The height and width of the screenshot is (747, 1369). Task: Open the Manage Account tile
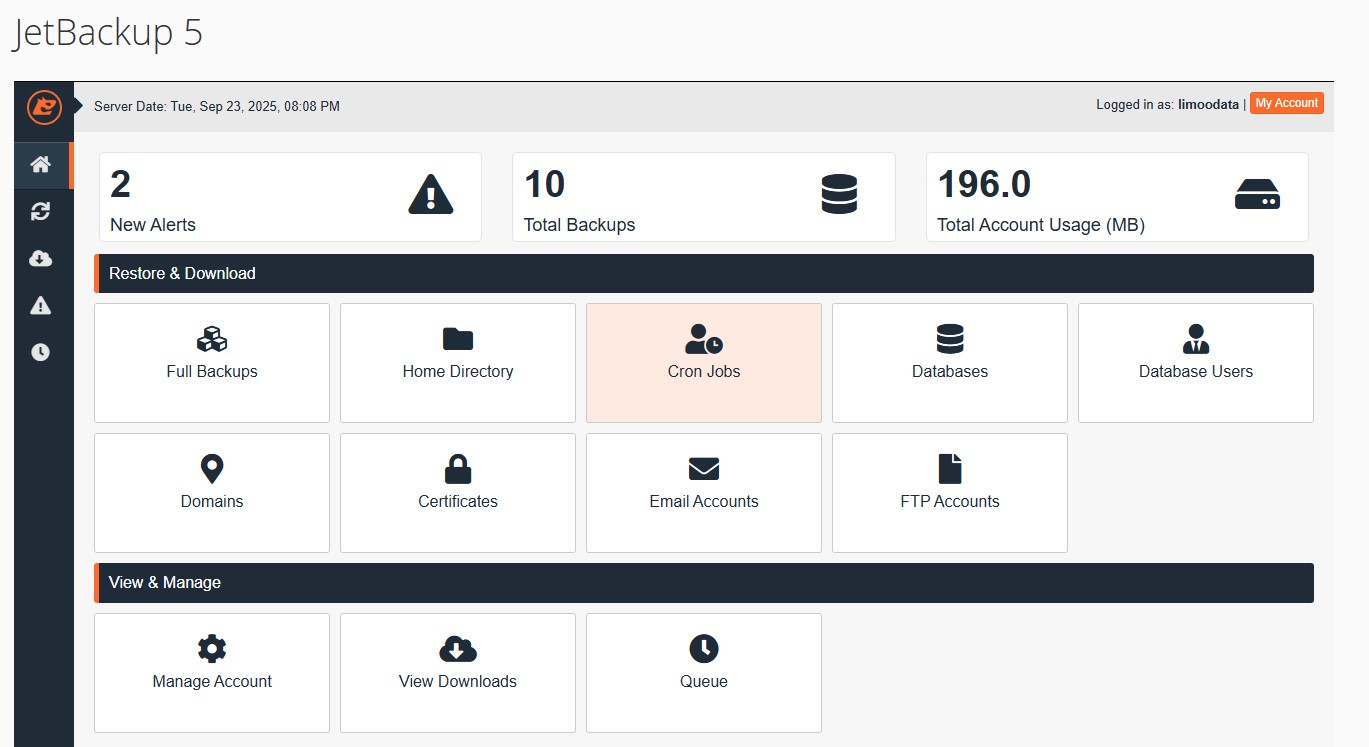212,672
